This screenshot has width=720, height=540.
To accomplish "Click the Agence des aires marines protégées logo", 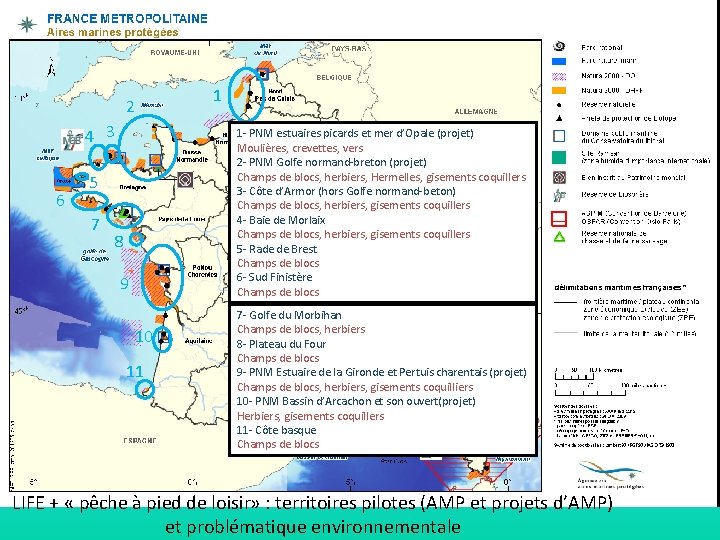I will pyautogui.click(x=610, y=475).
